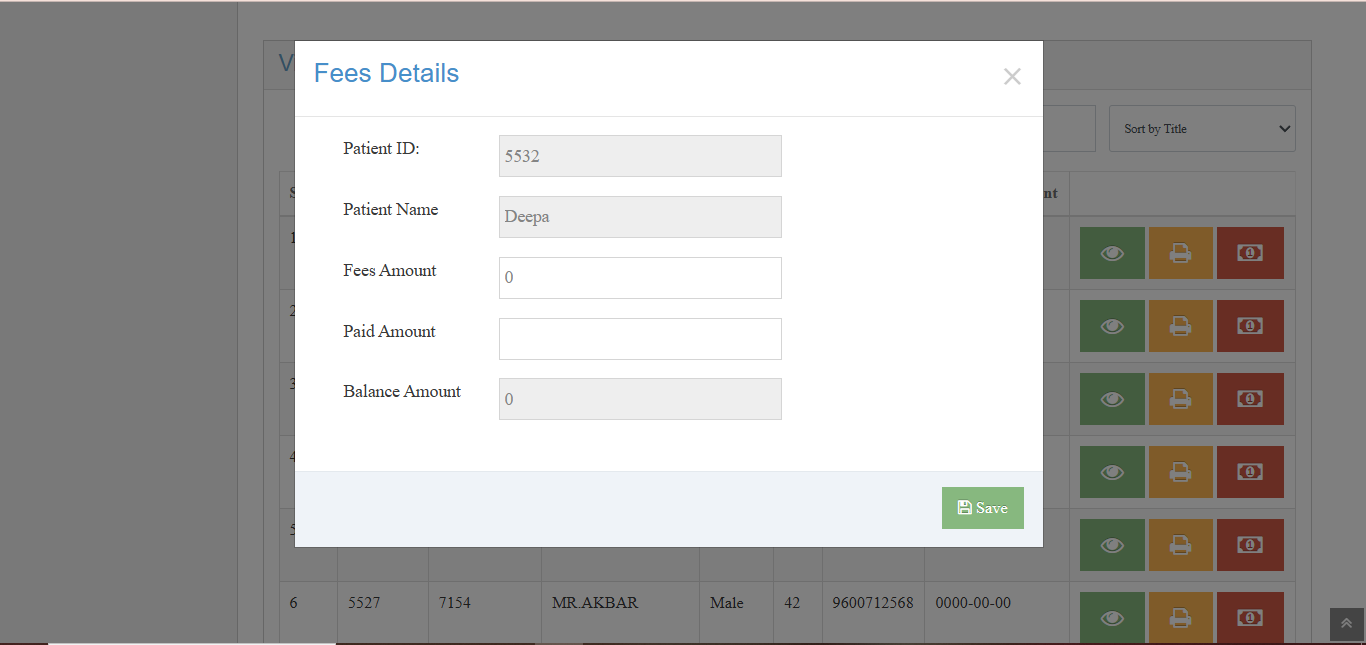The height and width of the screenshot is (645, 1366).
Task: Open the fees money icon for MR.AKBAR
Action: click(1249, 618)
